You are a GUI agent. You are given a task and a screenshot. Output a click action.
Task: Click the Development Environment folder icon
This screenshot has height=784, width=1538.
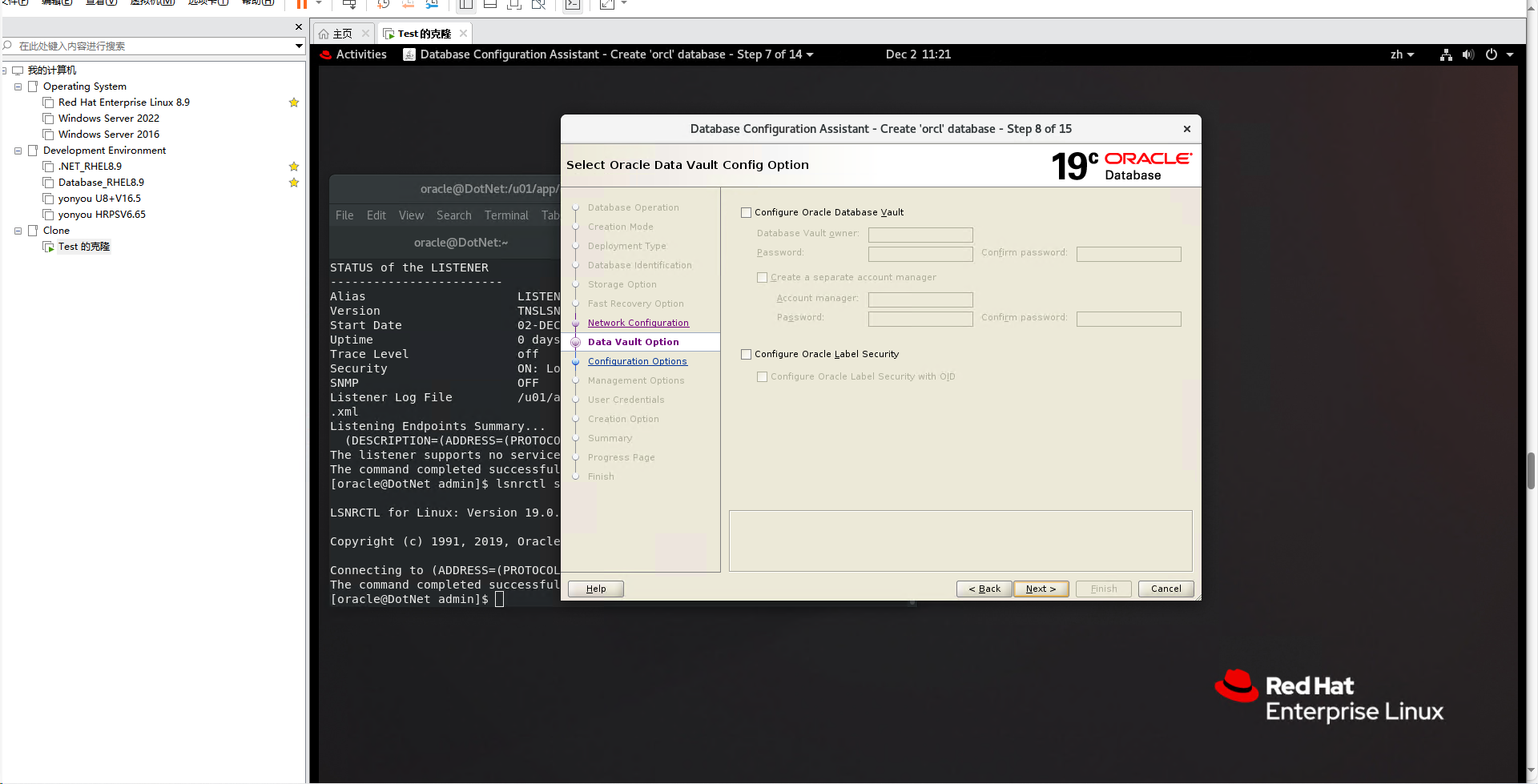(33, 151)
